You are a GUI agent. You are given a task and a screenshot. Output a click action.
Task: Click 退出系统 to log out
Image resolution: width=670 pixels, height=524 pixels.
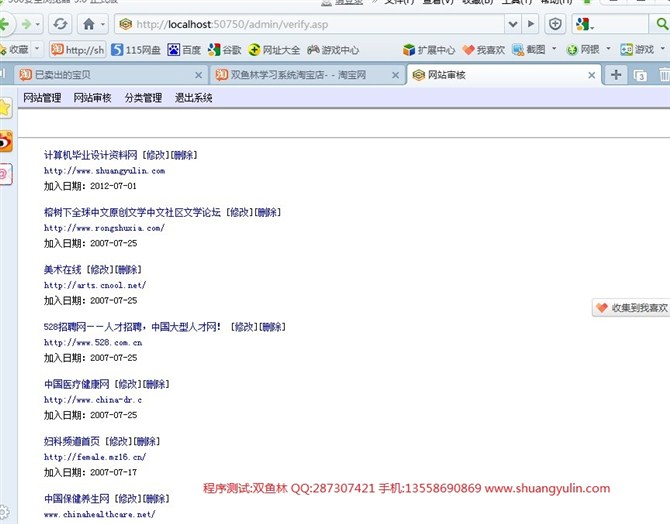click(x=194, y=98)
